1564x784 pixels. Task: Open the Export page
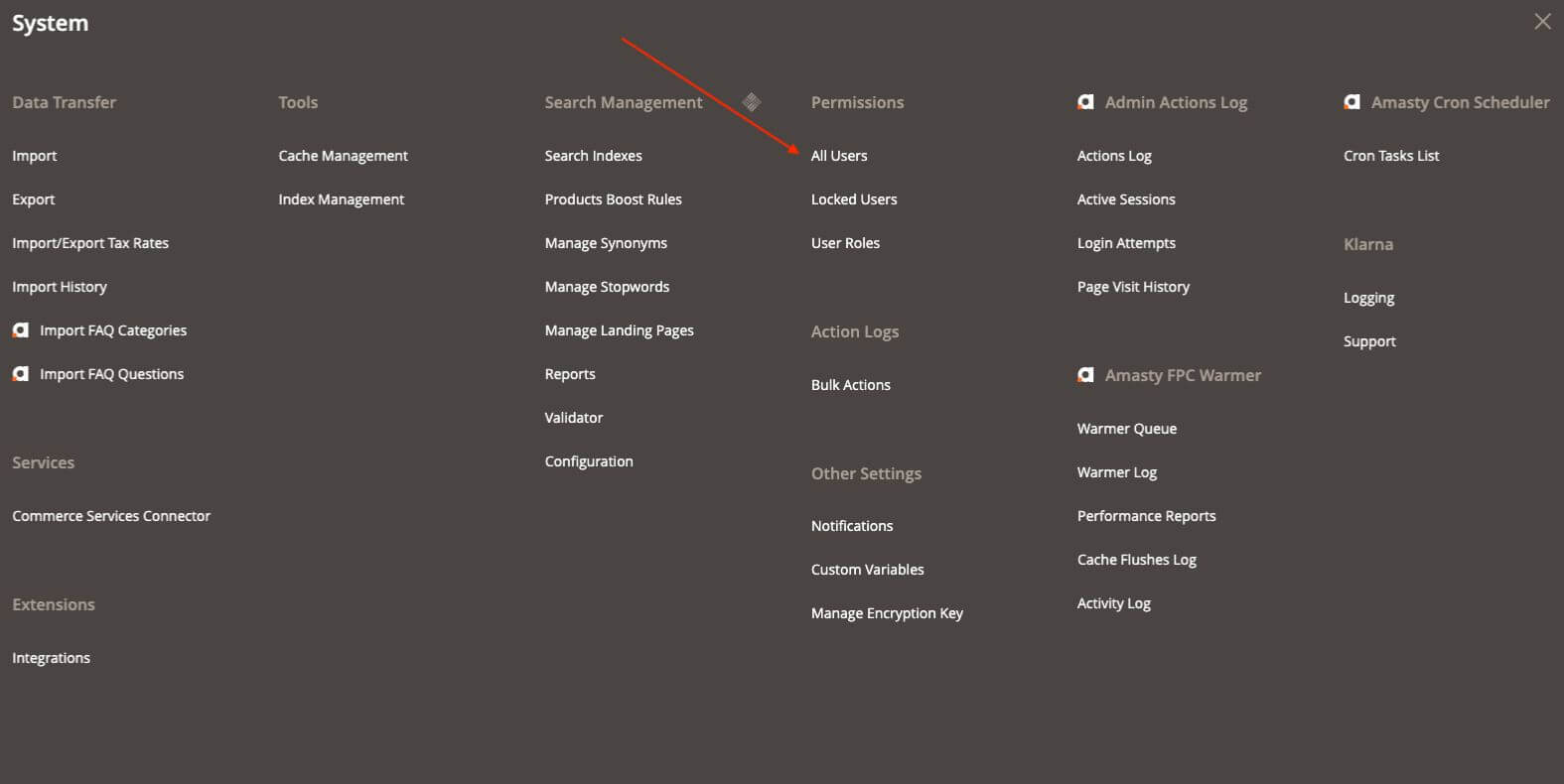(34, 199)
